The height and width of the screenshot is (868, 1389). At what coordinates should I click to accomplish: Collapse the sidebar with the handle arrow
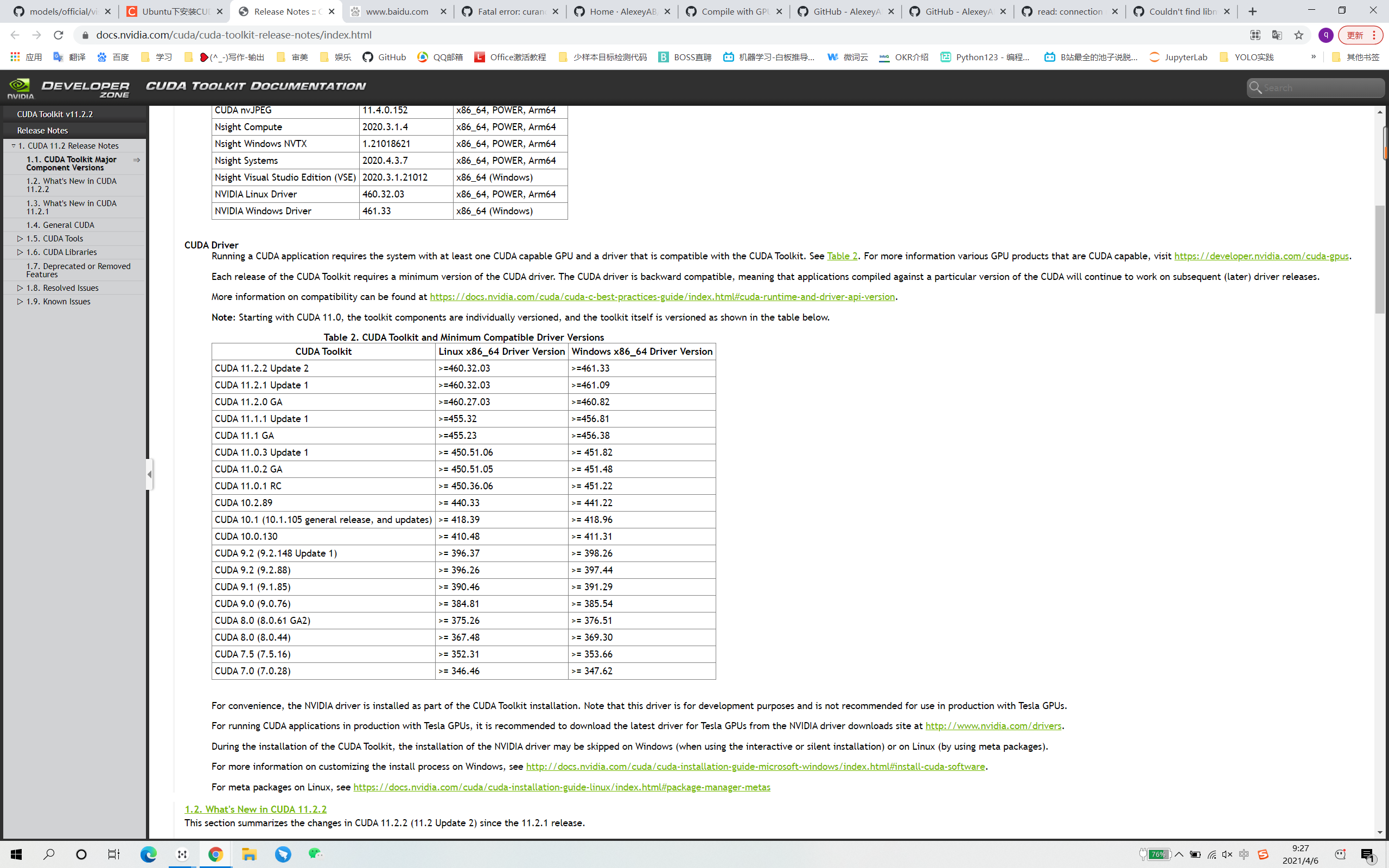tap(149, 474)
